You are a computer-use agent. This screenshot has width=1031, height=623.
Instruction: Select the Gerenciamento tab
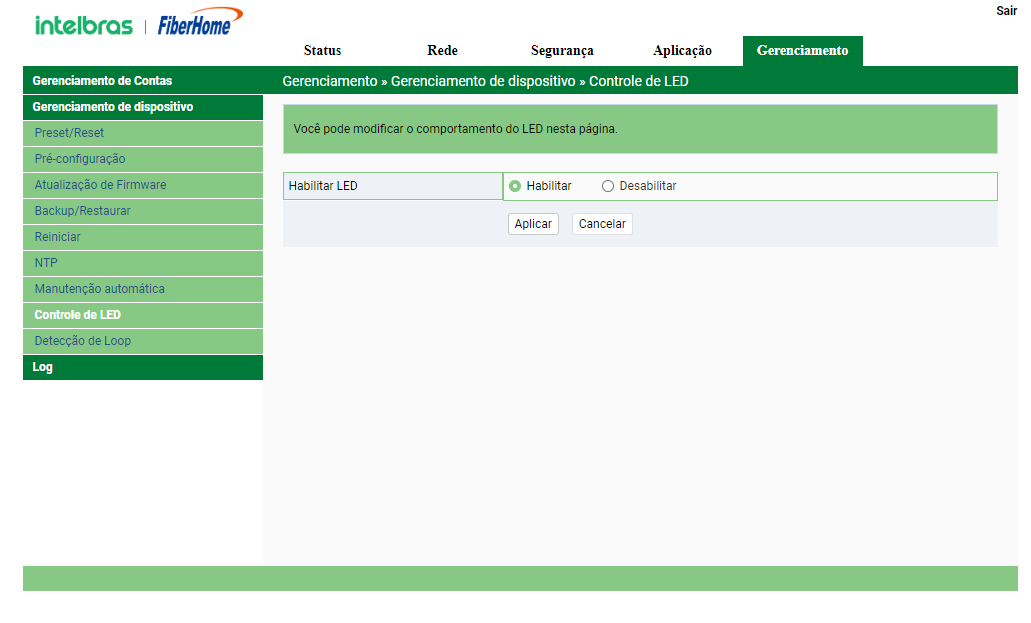point(803,51)
